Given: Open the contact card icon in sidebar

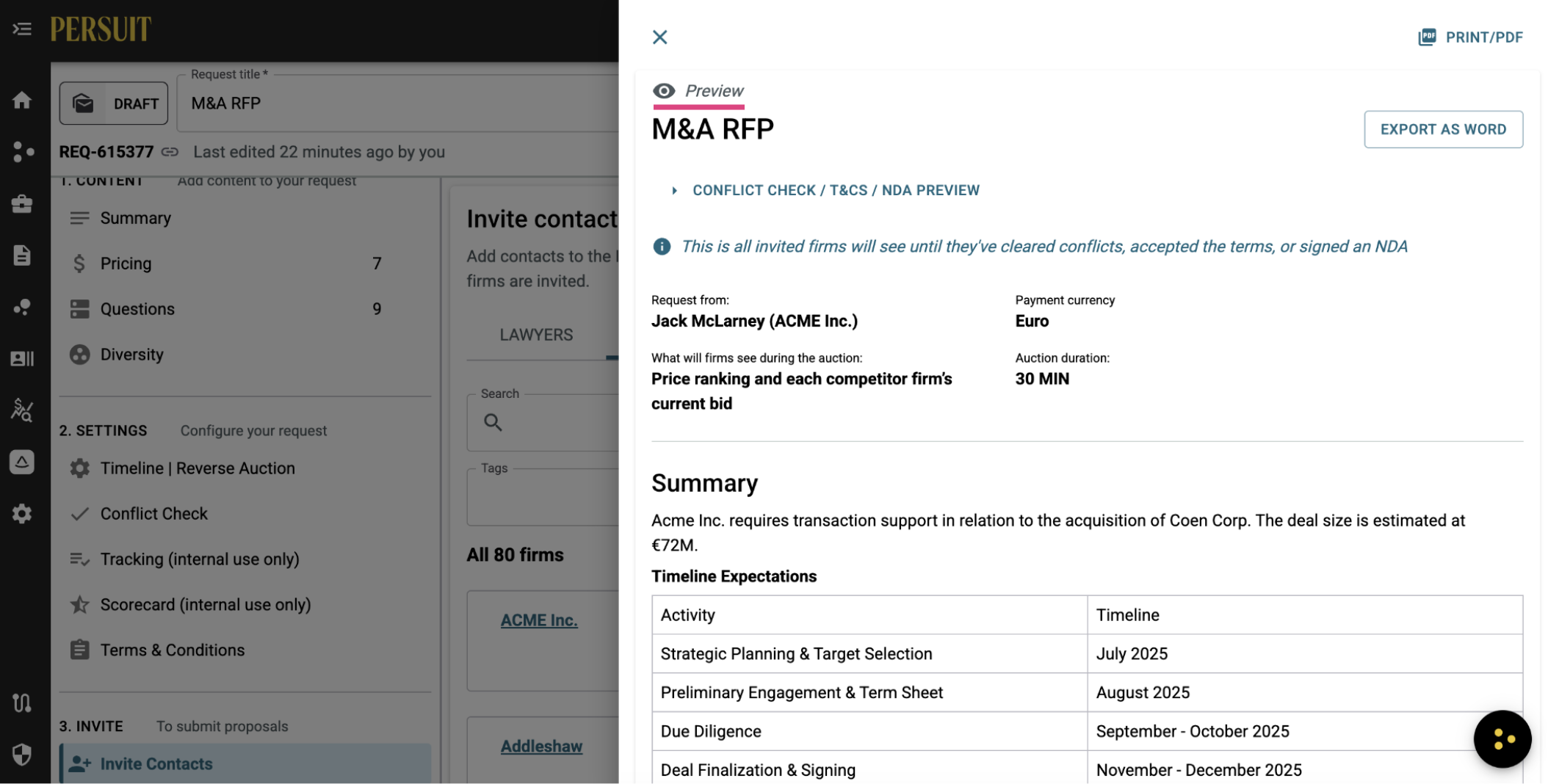Looking at the screenshot, I should click(22, 358).
